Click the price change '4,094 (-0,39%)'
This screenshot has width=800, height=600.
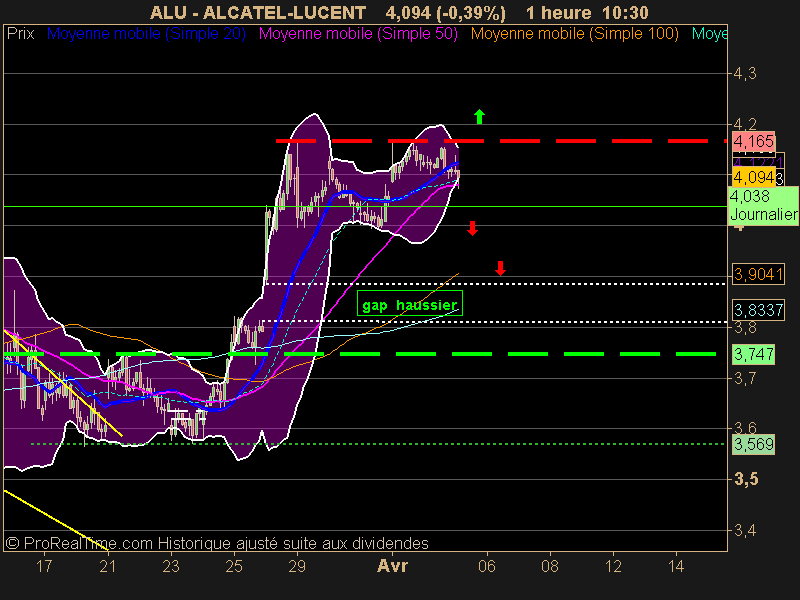[x=445, y=13]
